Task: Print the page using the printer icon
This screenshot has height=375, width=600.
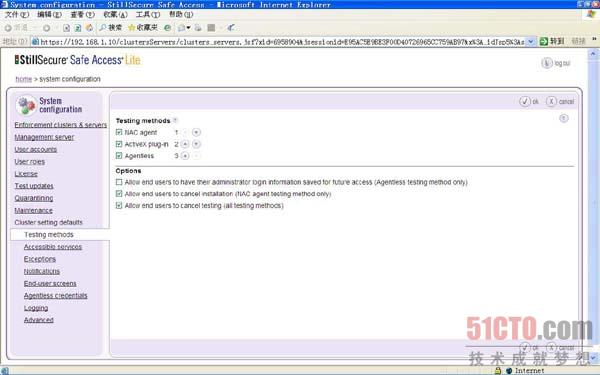Action: pyautogui.click(x=198, y=28)
